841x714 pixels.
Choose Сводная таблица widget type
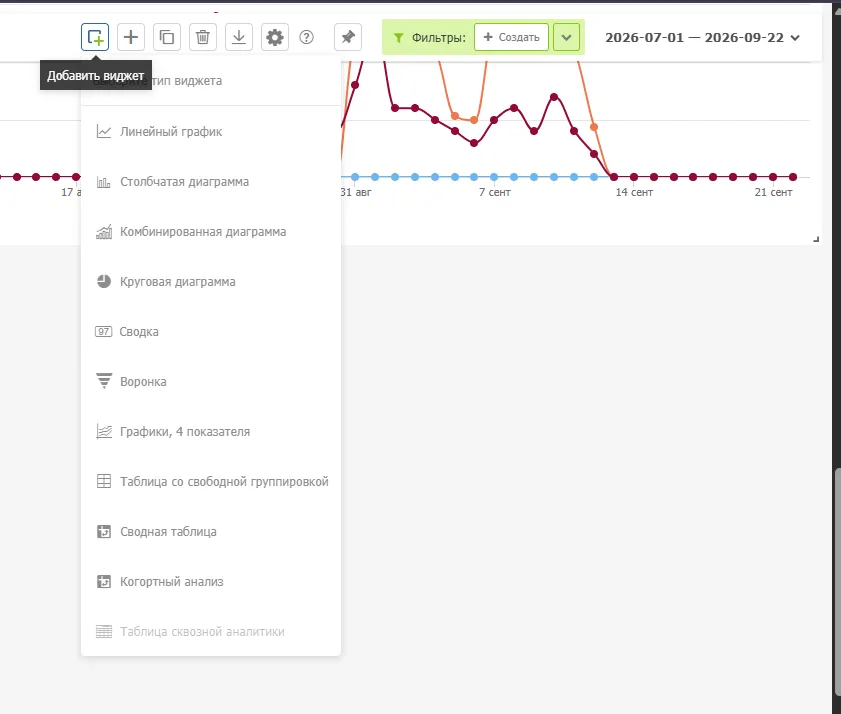[211, 531]
